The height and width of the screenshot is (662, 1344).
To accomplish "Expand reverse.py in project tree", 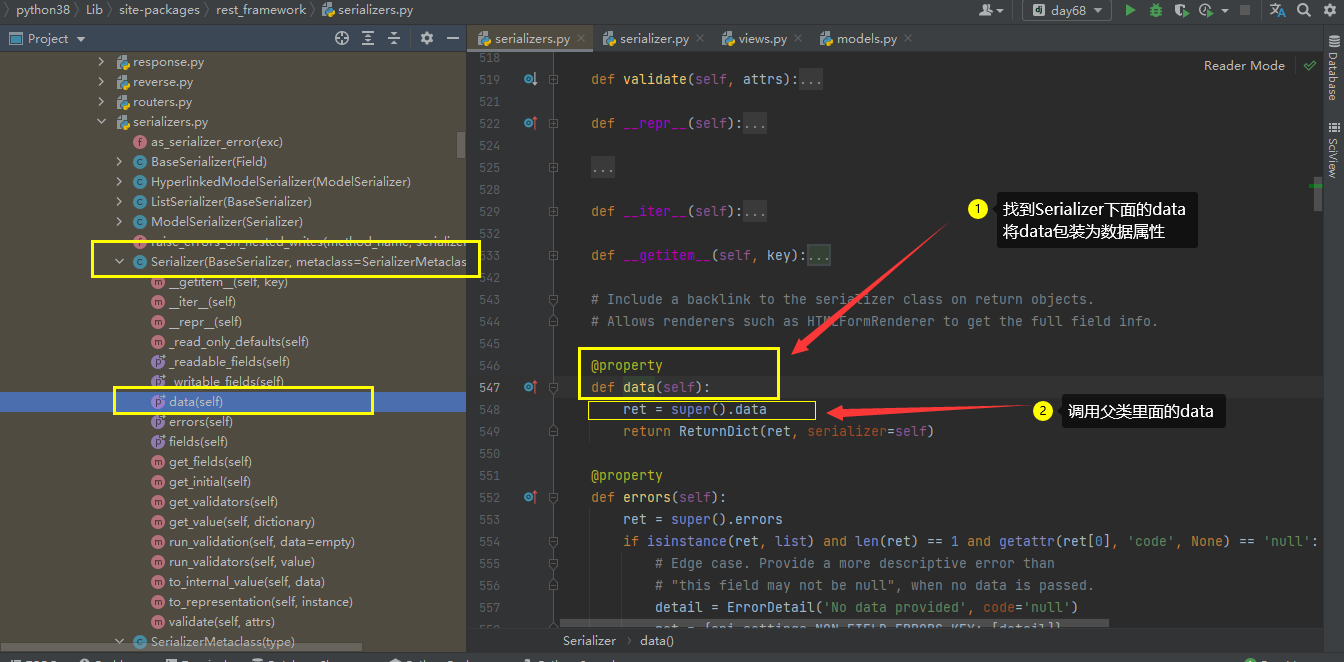I will [101, 82].
